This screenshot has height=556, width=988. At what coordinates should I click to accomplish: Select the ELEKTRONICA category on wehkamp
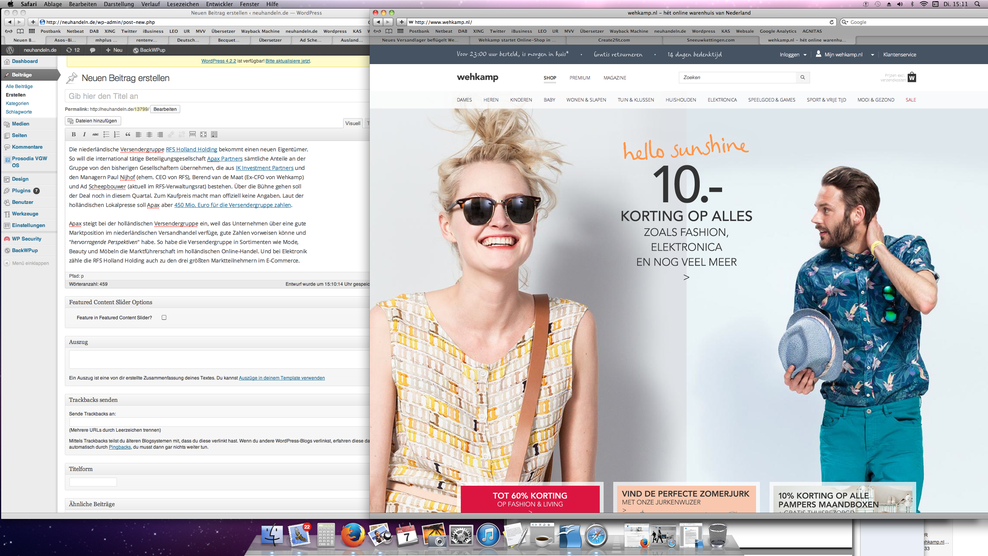point(722,100)
